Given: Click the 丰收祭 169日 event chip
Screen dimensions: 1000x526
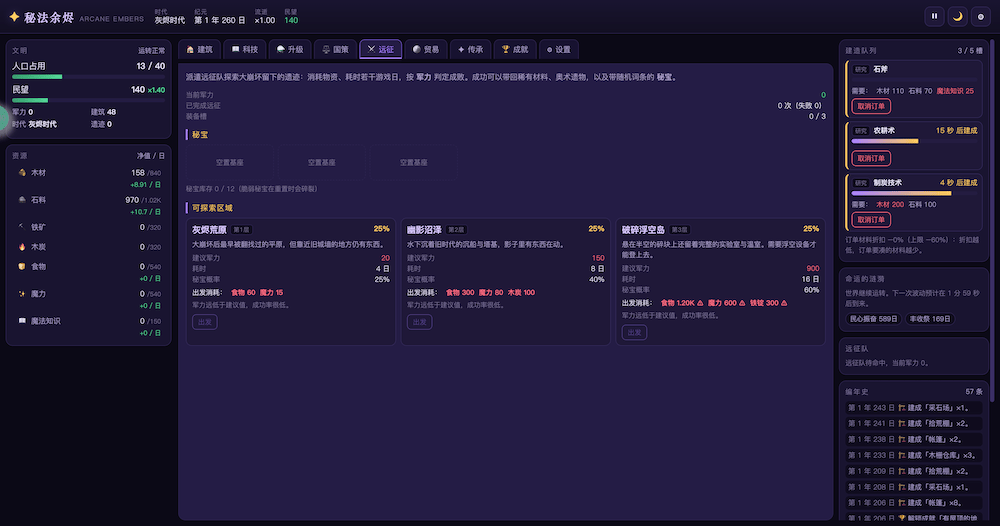Looking at the screenshot, I should tap(930, 319).
